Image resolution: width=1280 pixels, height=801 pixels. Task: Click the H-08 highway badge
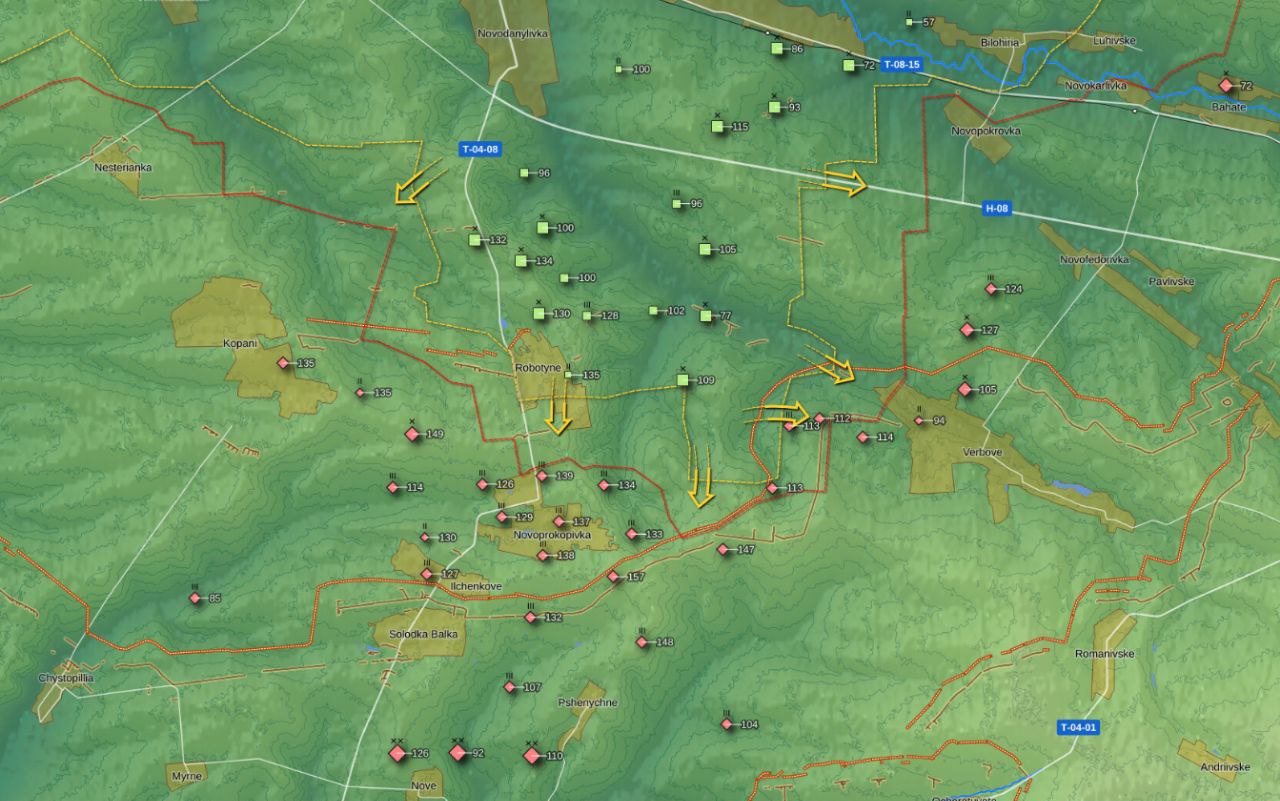[x=996, y=208]
